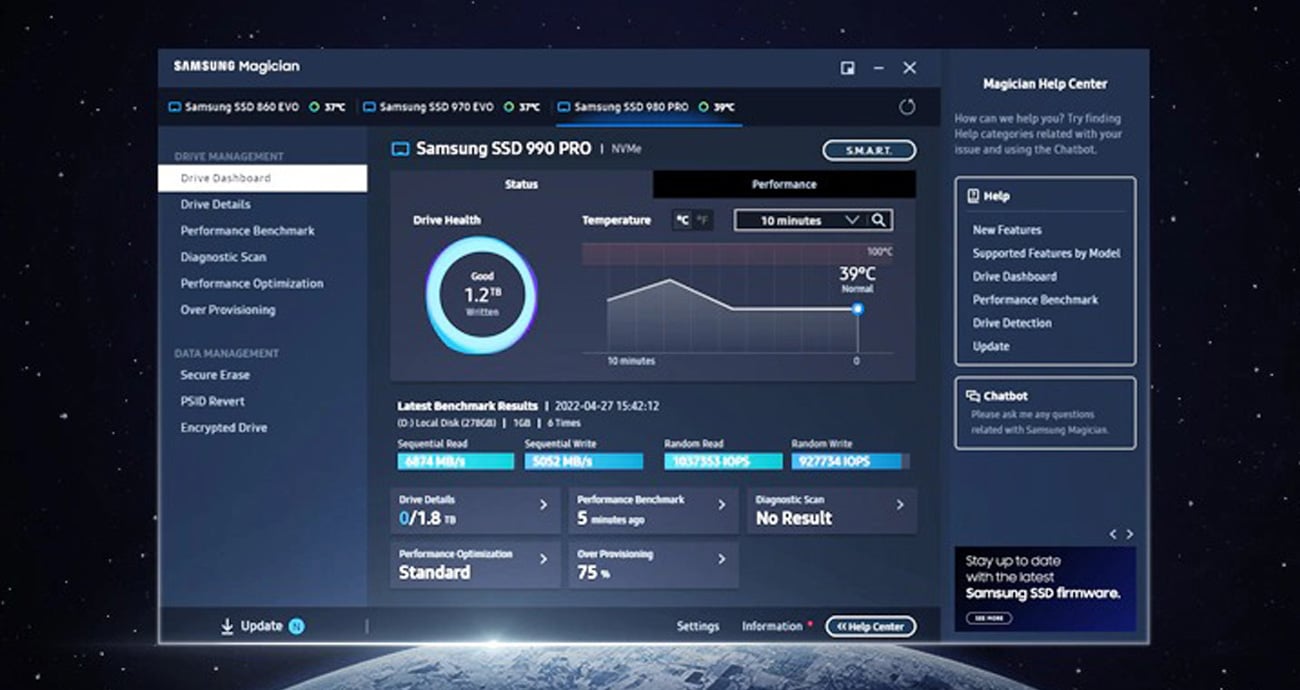Open PSID Revert in the sidebar
This screenshot has height=690, width=1300.
point(212,401)
